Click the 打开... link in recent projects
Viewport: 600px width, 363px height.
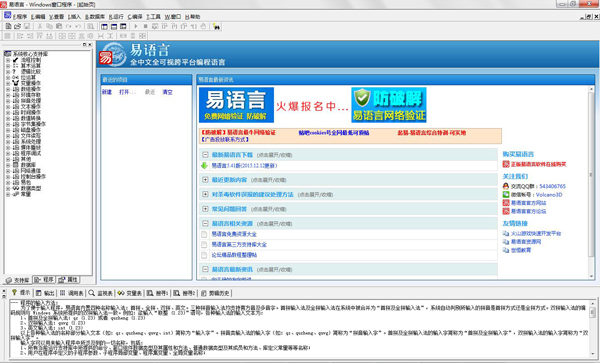coord(127,92)
